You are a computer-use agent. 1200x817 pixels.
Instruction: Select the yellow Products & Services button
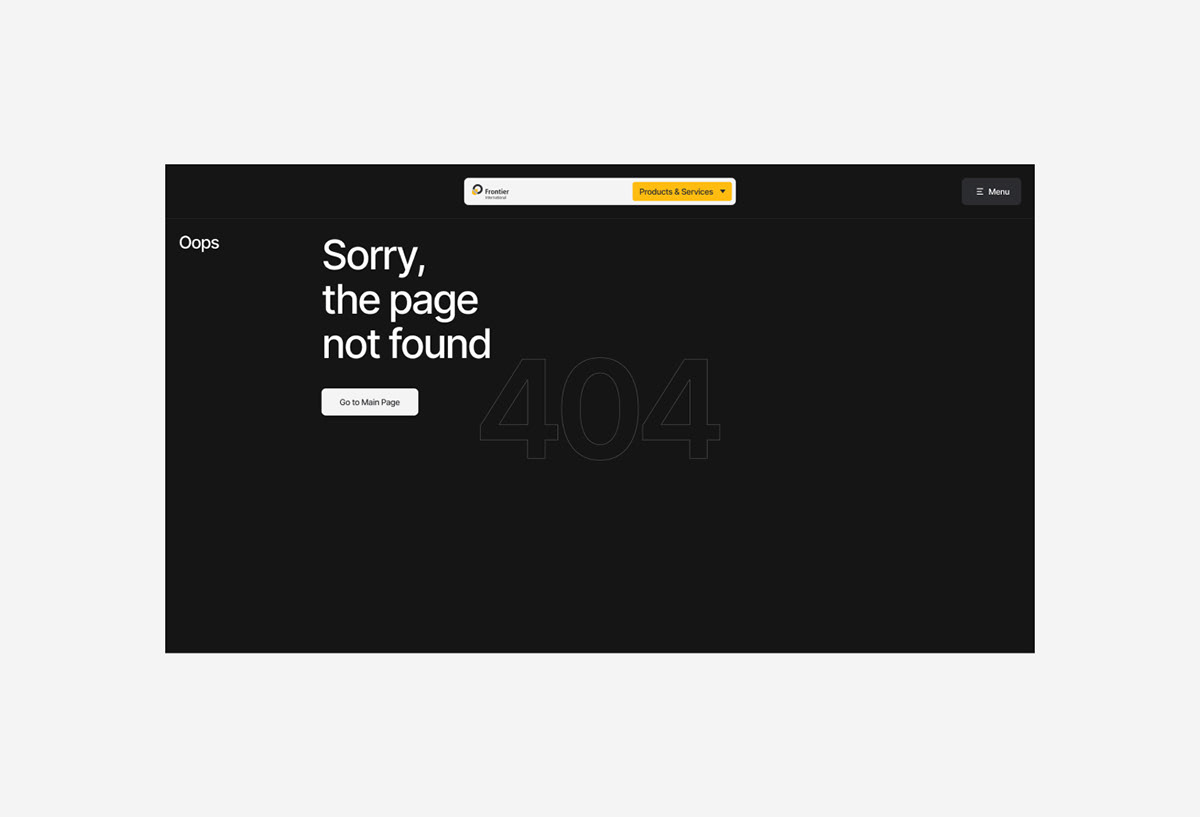click(682, 192)
